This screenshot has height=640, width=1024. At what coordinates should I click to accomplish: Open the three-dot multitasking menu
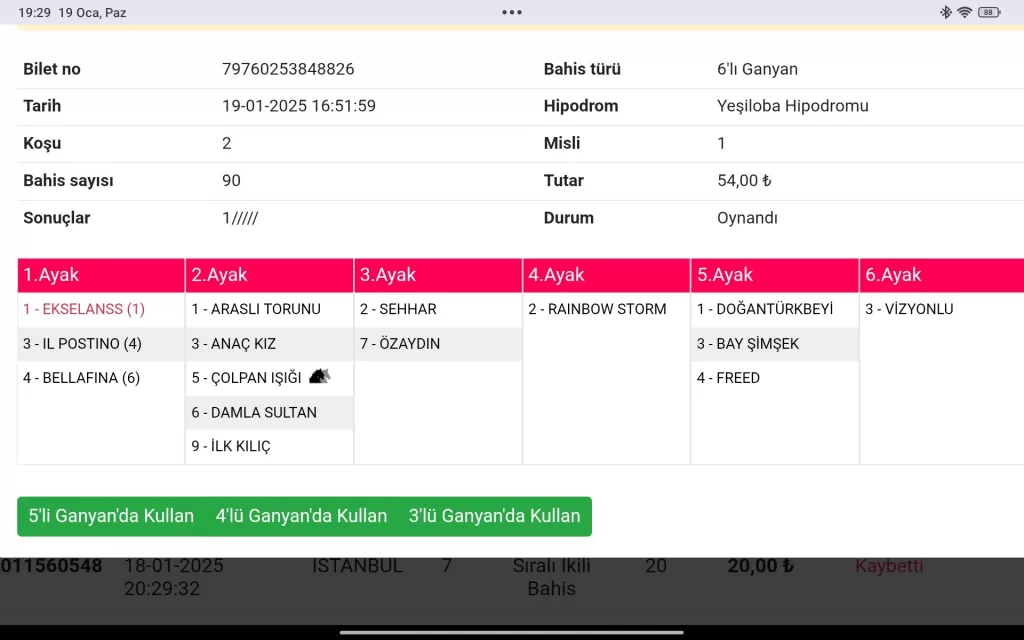click(512, 12)
